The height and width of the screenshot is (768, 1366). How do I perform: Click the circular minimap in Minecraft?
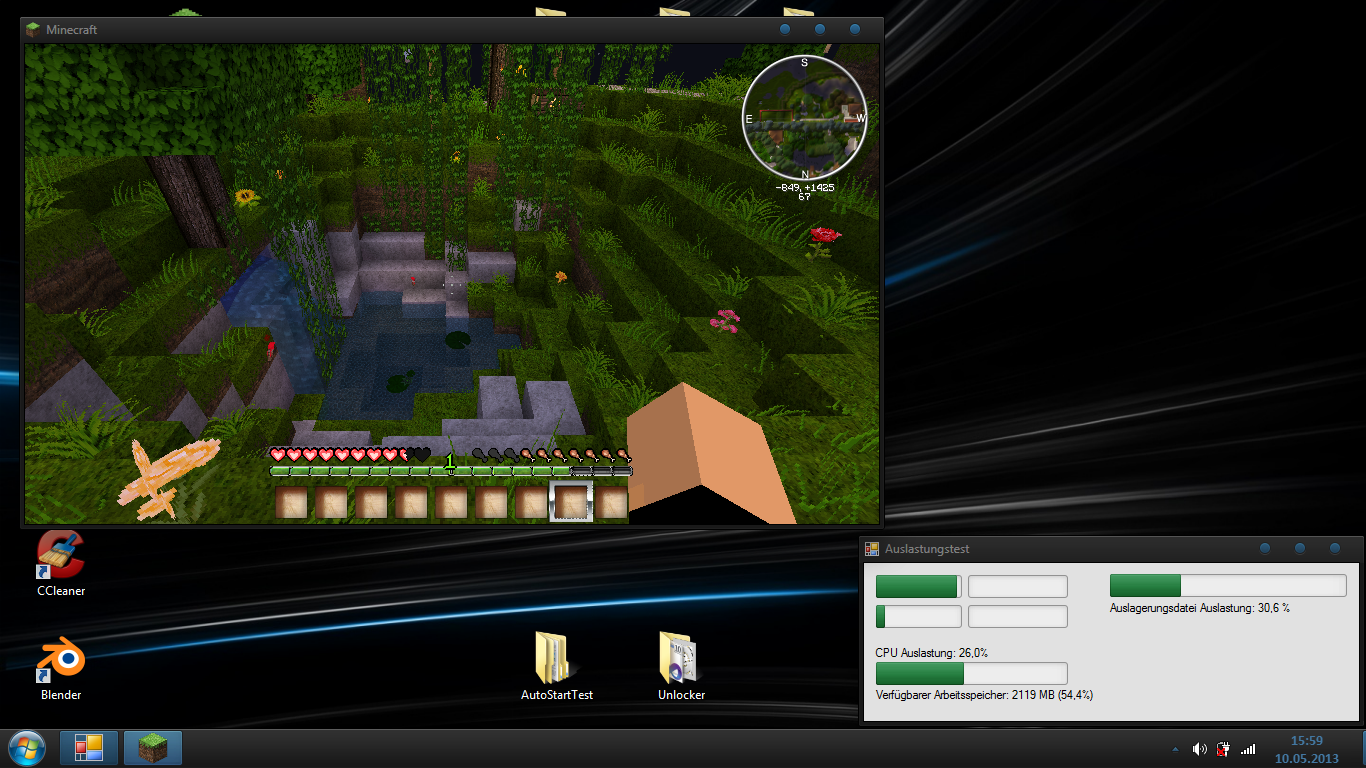(x=804, y=118)
